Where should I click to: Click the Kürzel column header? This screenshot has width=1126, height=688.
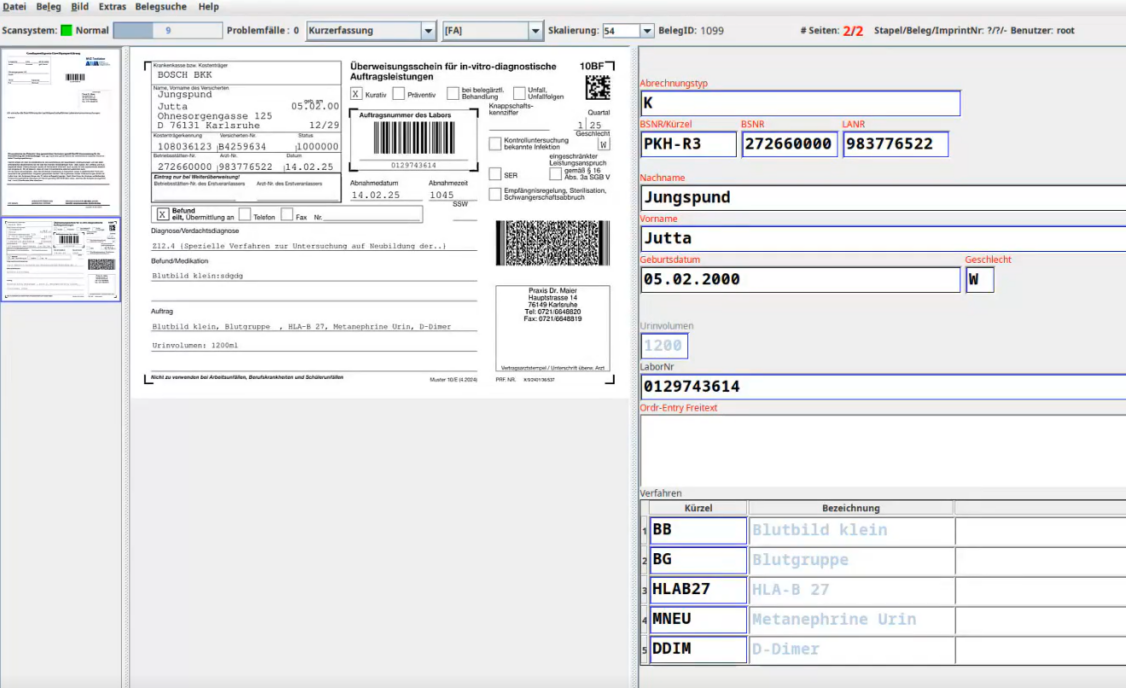click(x=697, y=508)
